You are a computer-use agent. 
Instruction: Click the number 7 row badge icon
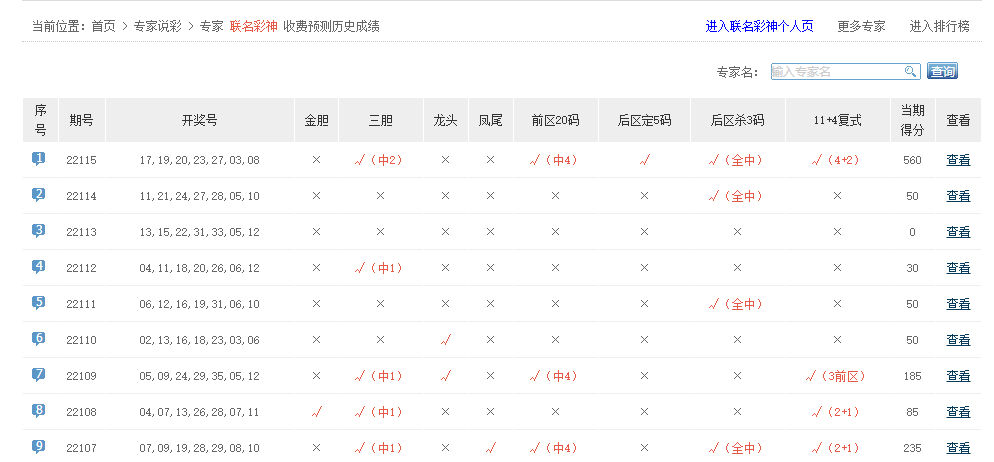click(39, 375)
